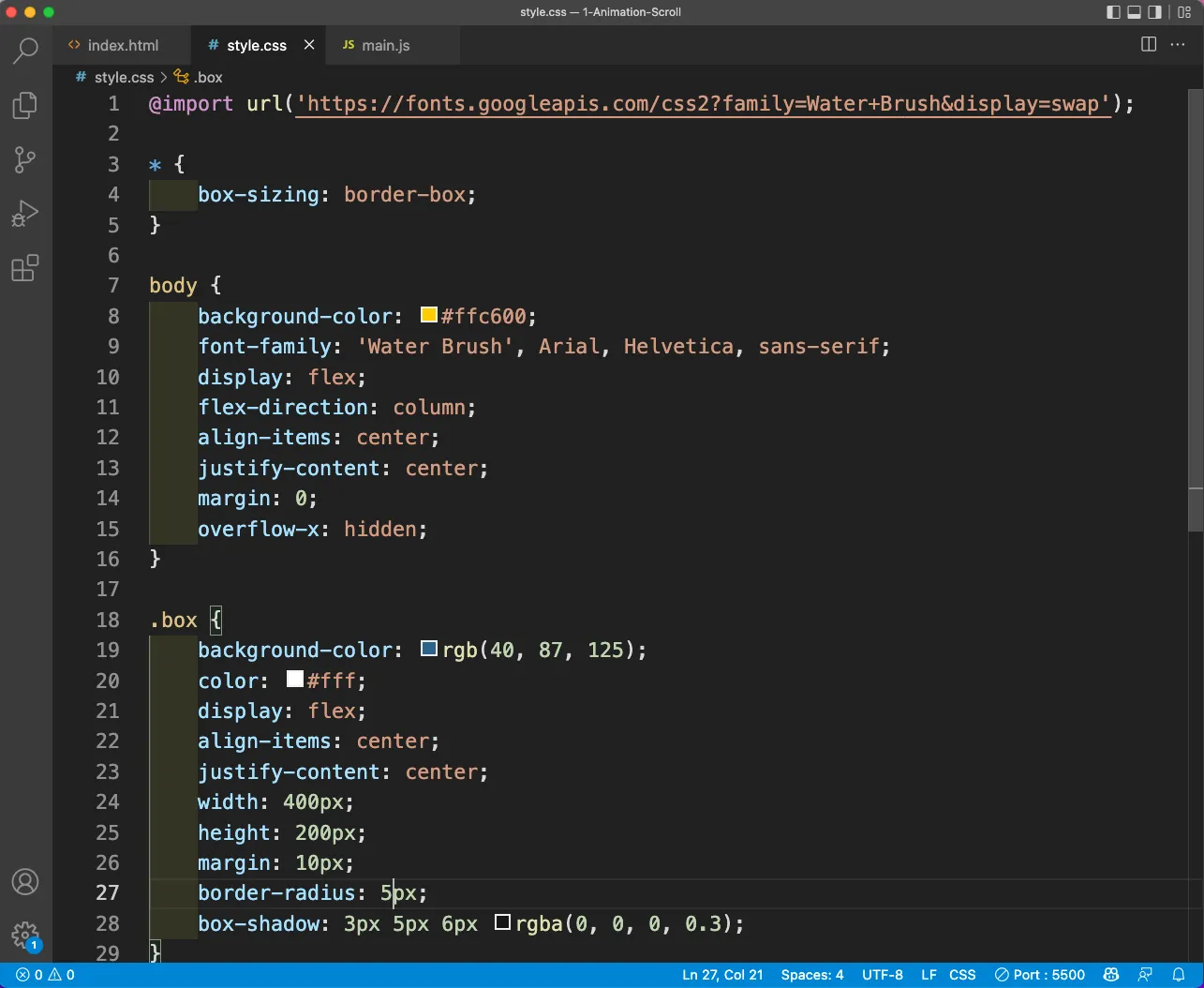Change end of line sequence LF

pyautogui.click(x=929, y=975)
